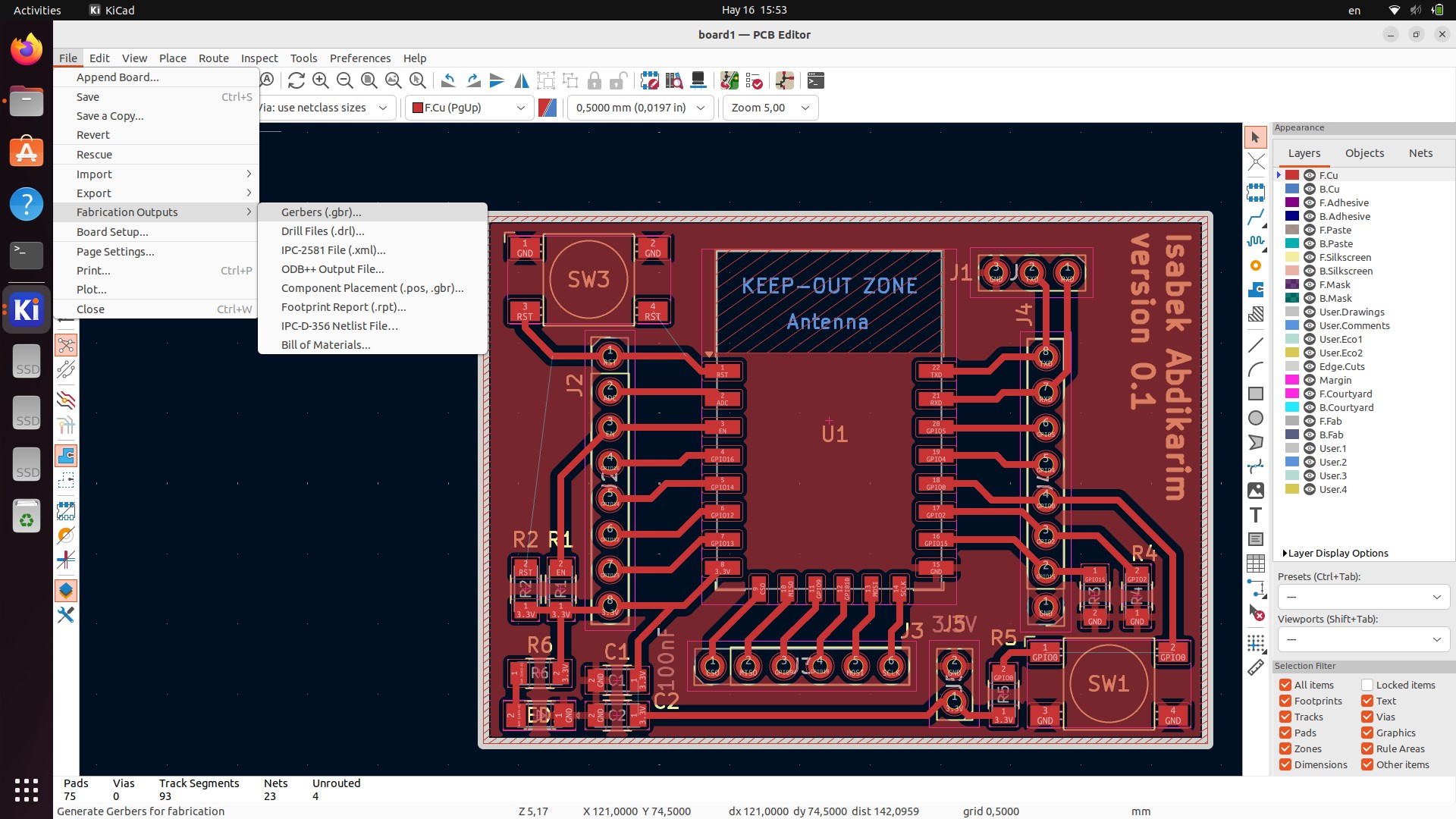Click the B.Cu layer color swatch
Screen dimensions: 1456x819
tap(1292, 189)
